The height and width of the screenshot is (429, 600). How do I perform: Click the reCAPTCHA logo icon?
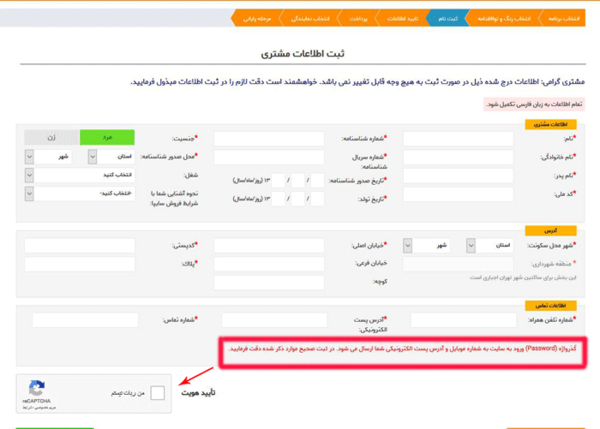coord(37,388)
